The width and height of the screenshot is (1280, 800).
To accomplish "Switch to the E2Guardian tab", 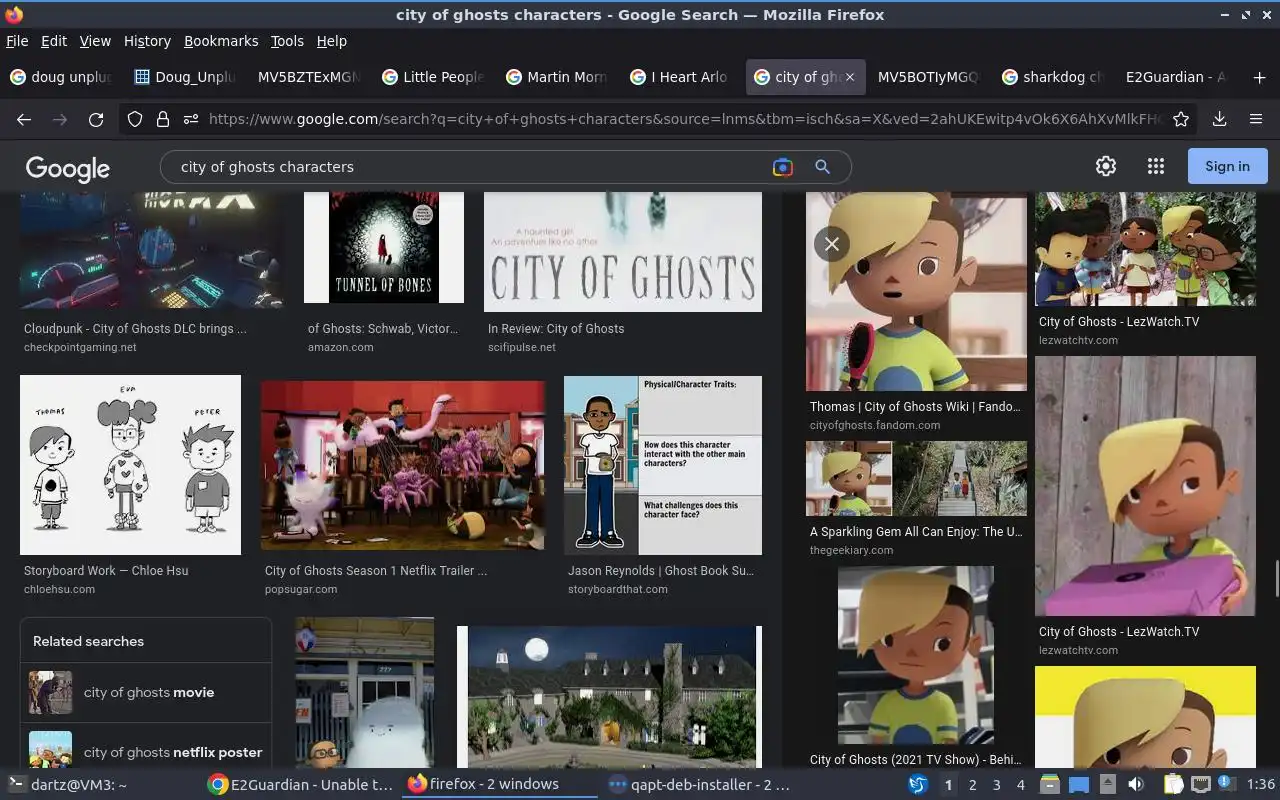I will [1177, 77].
